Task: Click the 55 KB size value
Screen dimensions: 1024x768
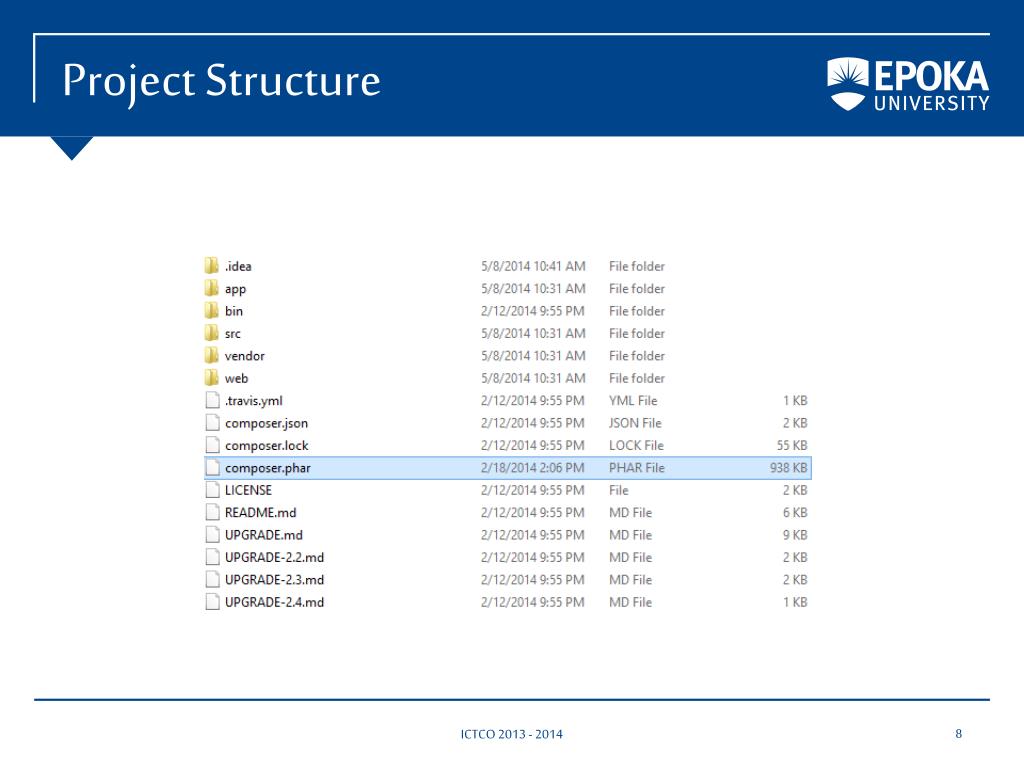Action: click(792, 445)
